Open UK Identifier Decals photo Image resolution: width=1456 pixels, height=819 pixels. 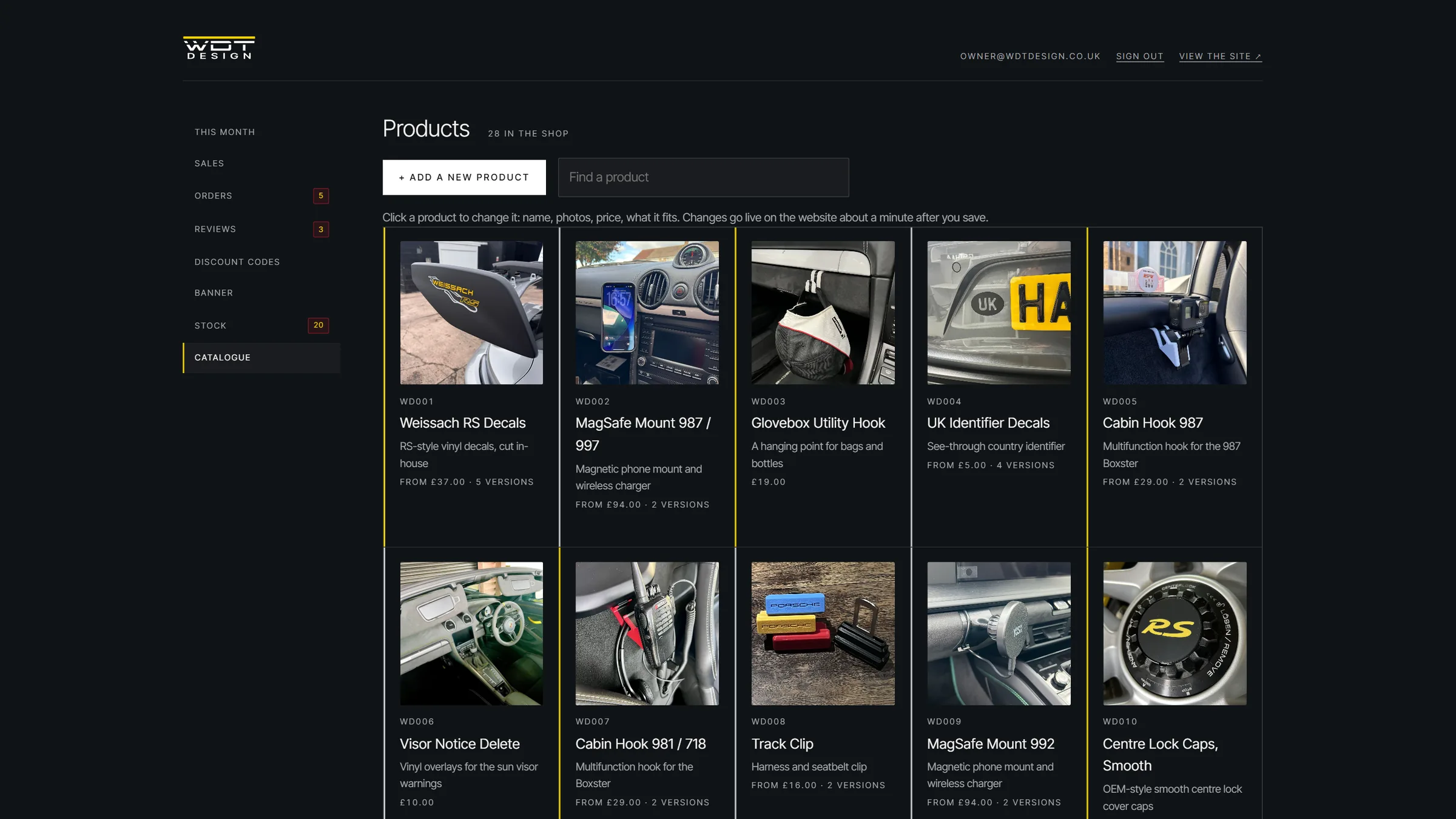(999, 312)
